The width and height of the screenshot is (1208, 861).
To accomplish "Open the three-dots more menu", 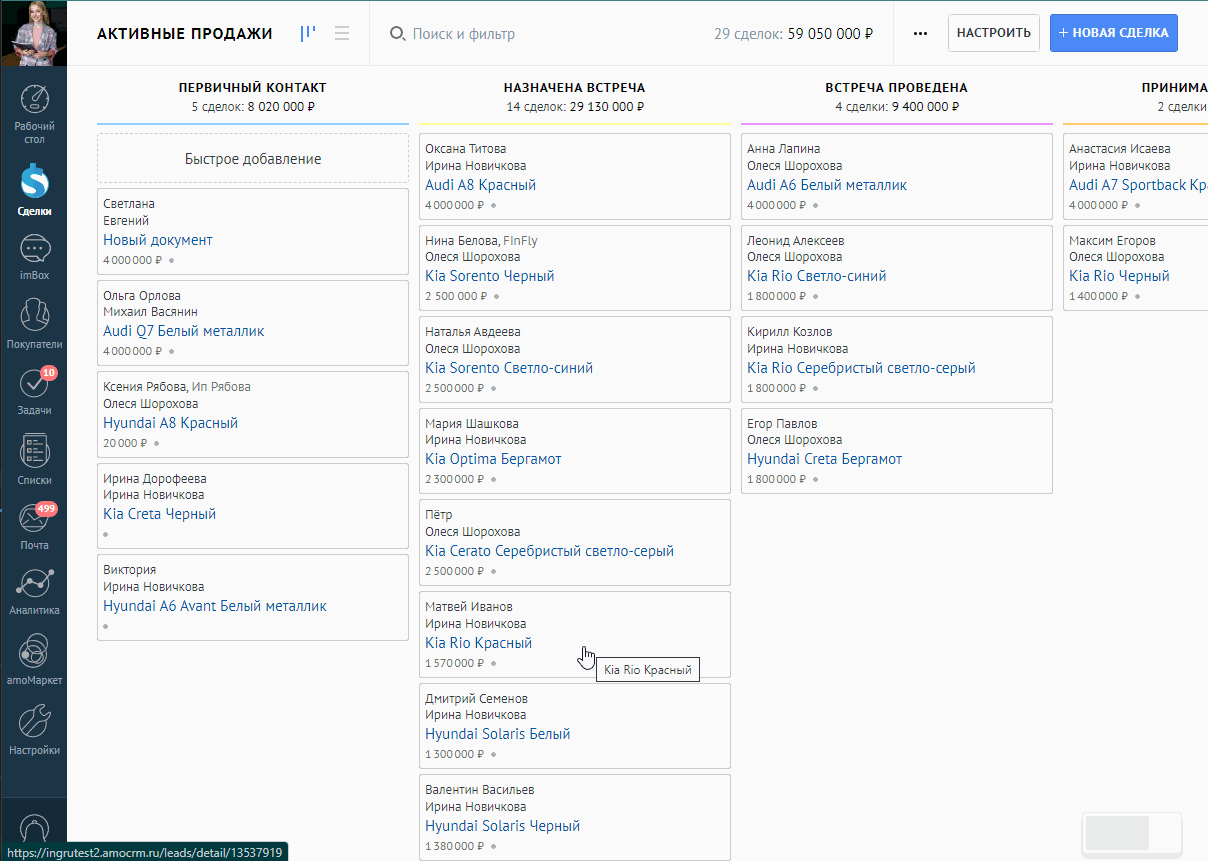I will pos(921,33).
